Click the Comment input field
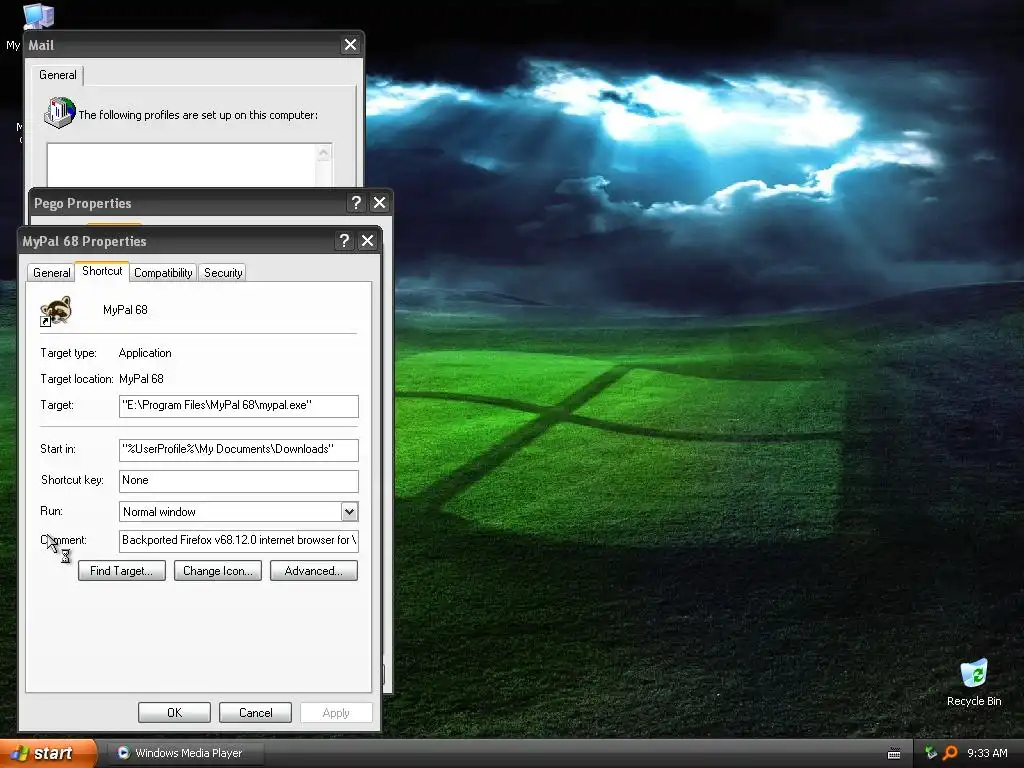Image resolution: width=1024 pixels, height=768 pixels. (x=238, y=541)
